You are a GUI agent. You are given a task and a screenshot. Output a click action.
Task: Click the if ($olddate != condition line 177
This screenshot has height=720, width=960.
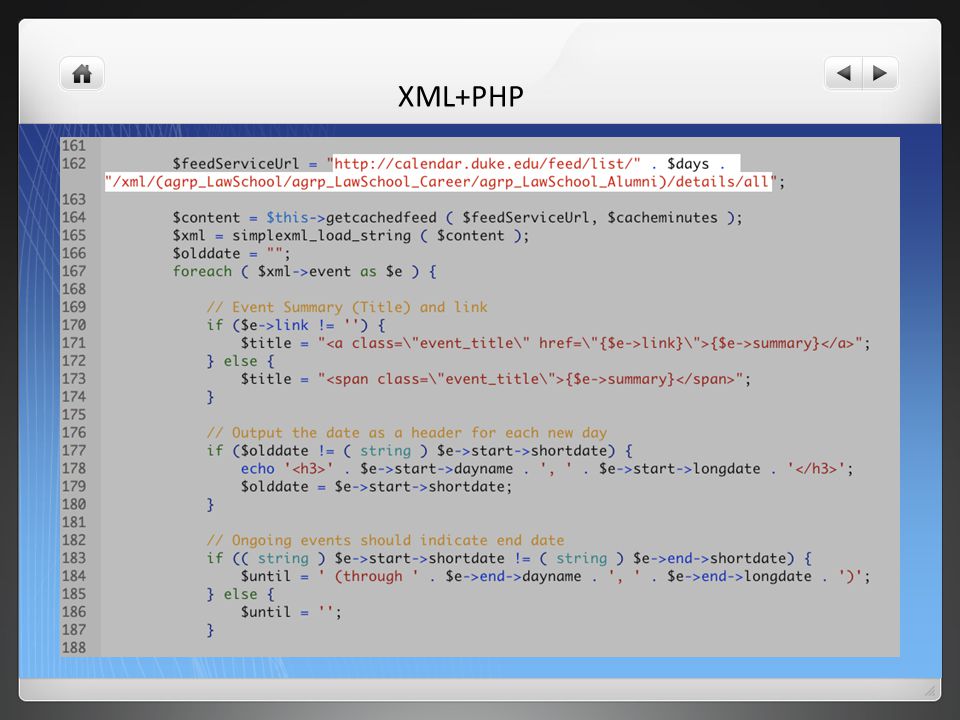(x=419, y=451)
